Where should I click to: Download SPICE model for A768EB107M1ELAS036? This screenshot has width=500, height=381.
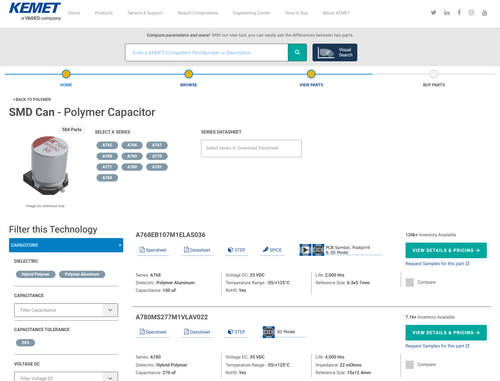[x=272, y=250]
